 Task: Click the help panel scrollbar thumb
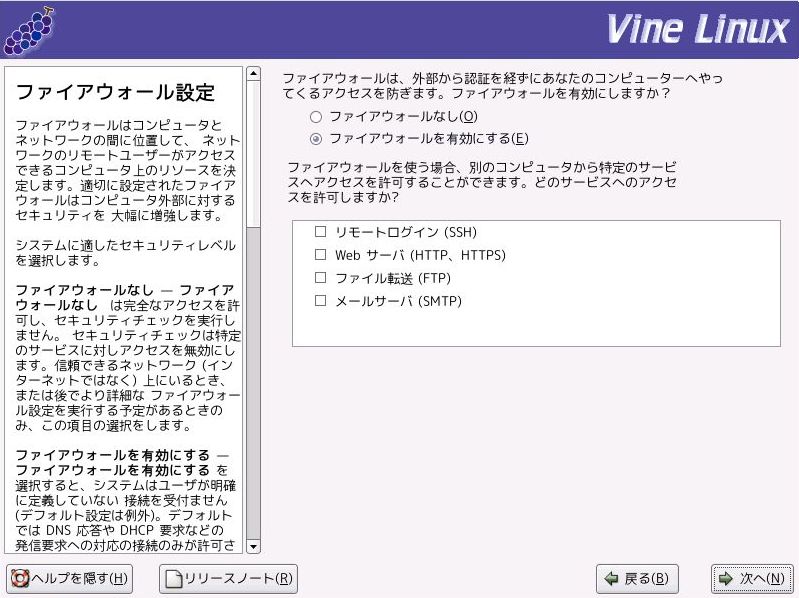click(x=253, y=154)
